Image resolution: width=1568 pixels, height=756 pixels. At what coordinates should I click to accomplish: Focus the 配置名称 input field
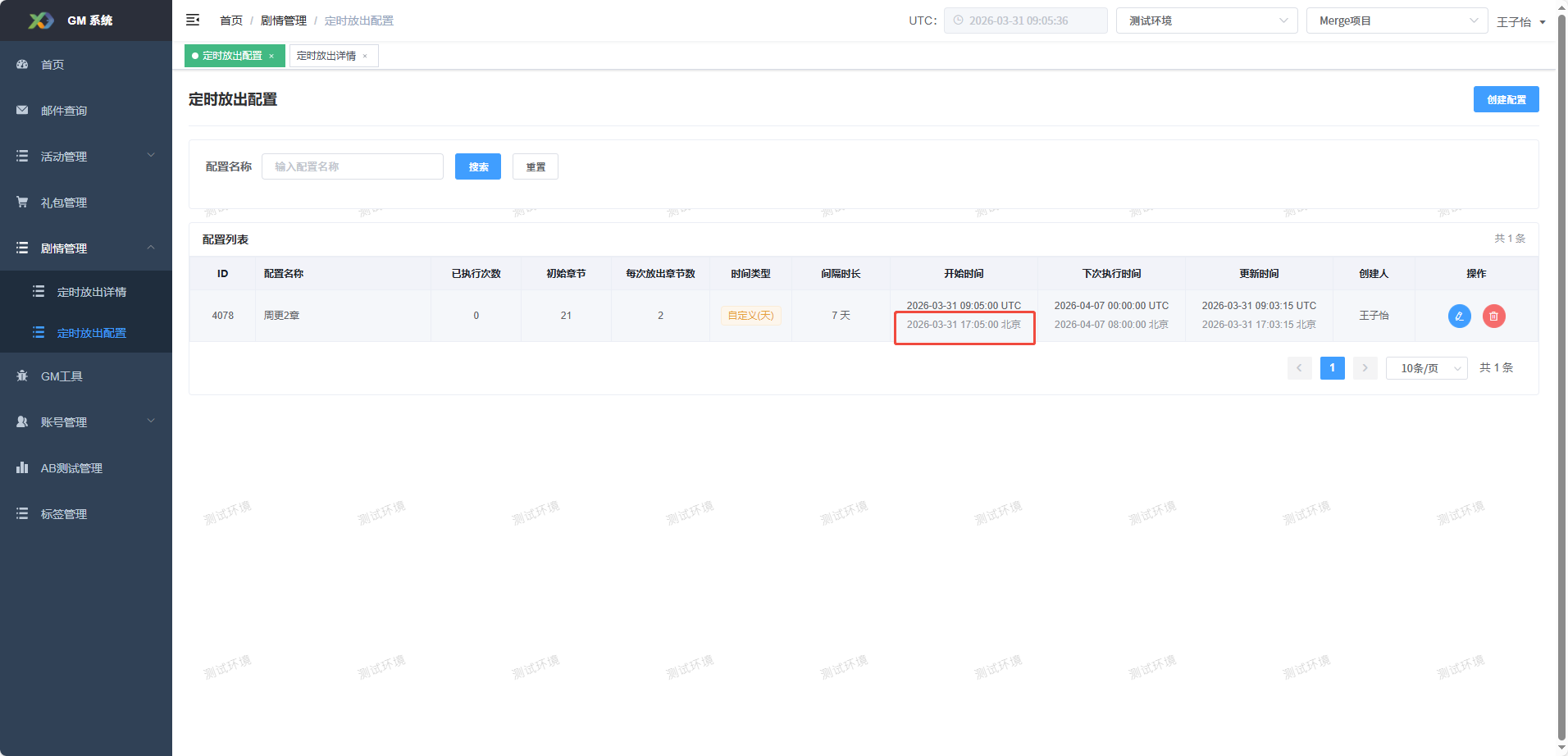(353, 166)
